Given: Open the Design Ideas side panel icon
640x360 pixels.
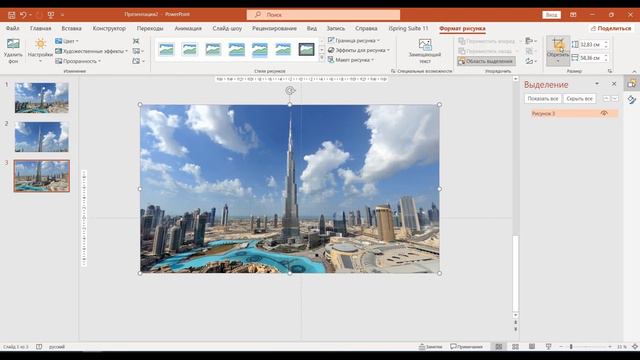Looking at the screenshot, I should click(x=632, y=100).
